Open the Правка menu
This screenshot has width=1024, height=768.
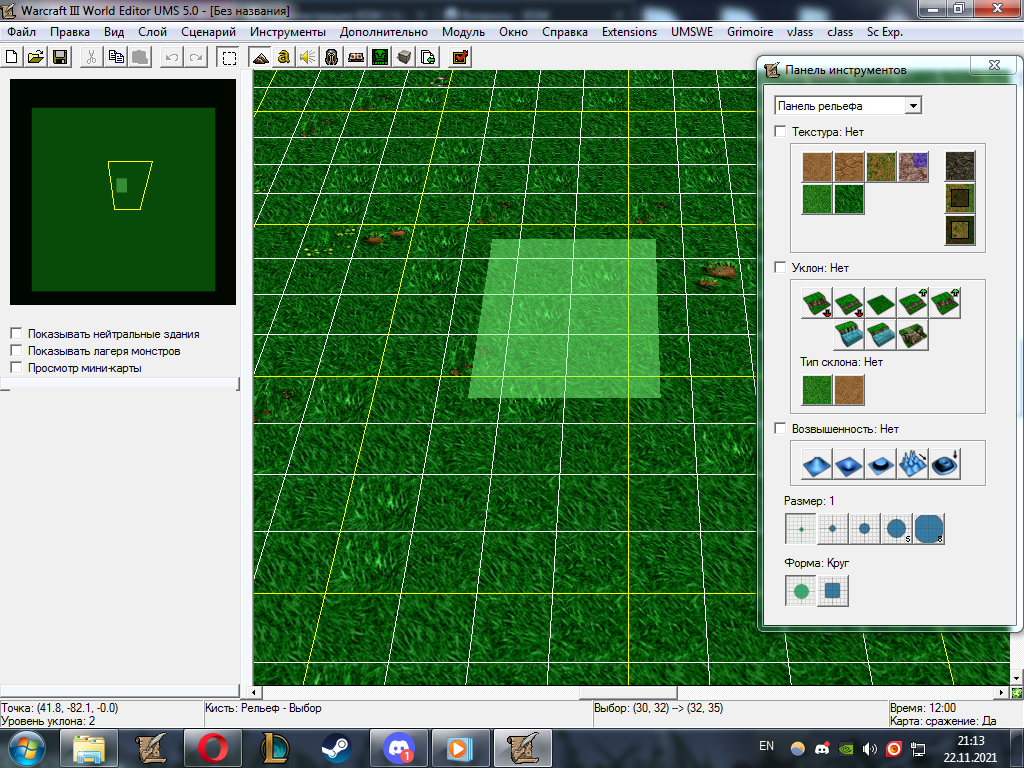pos(70,32)
